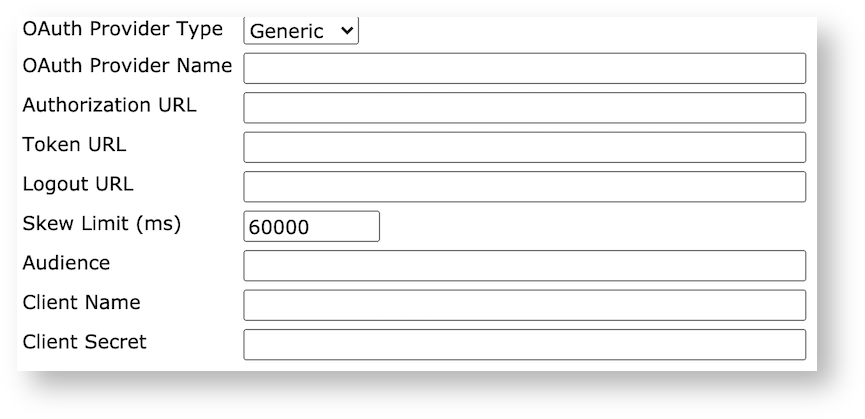Click the "Client Secret" label text
The image size is (865, 419).
pos(84,342)
